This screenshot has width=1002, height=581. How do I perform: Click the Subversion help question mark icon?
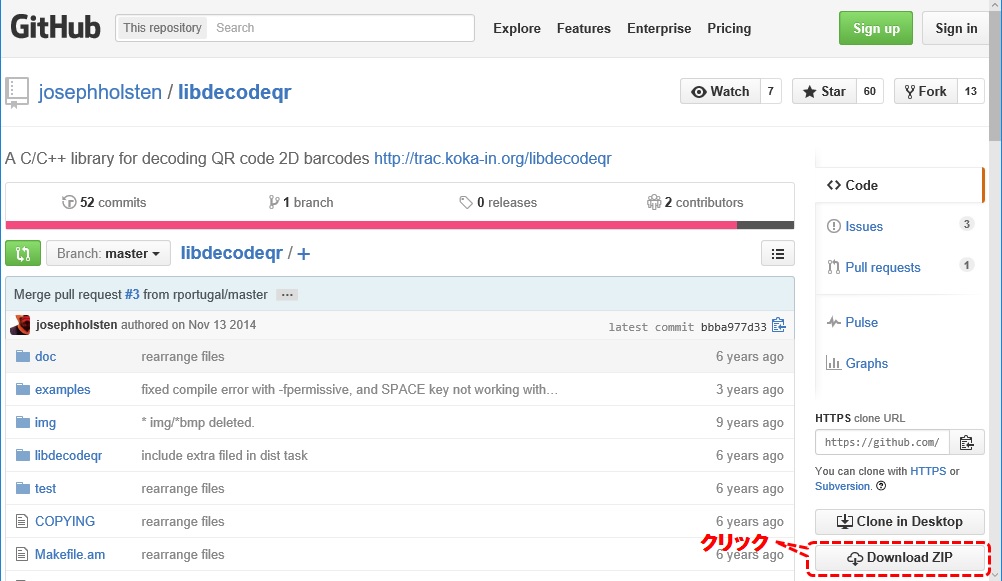pyautogui.click(x=881, y=486)
